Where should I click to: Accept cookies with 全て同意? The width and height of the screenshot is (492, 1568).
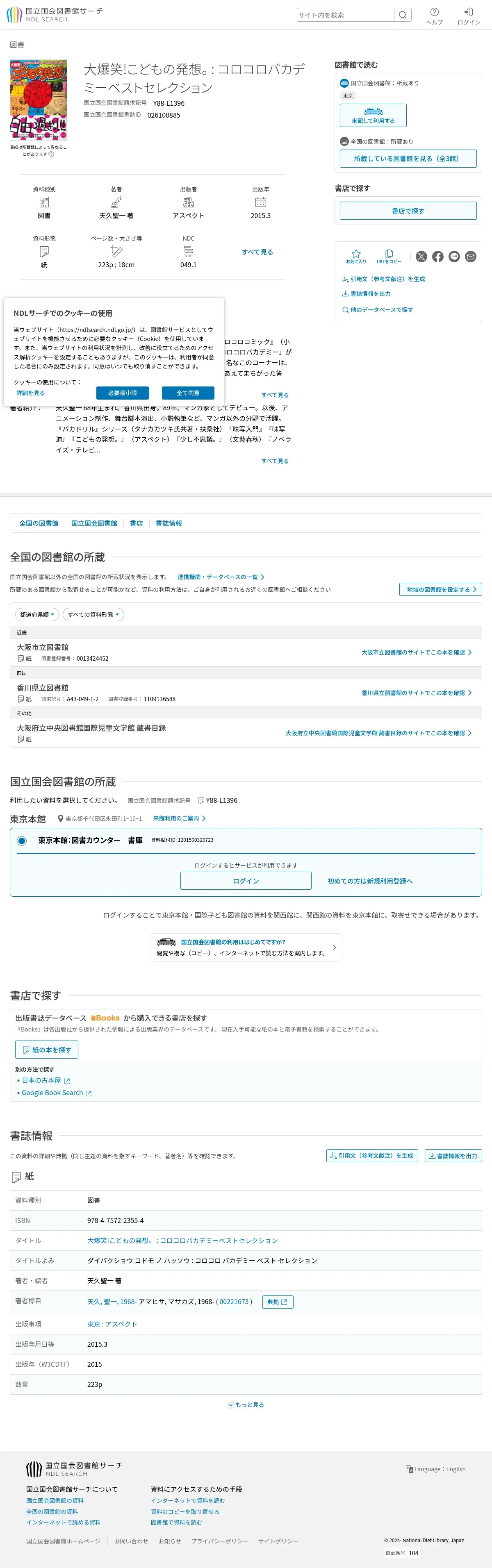tap(188, 393)
